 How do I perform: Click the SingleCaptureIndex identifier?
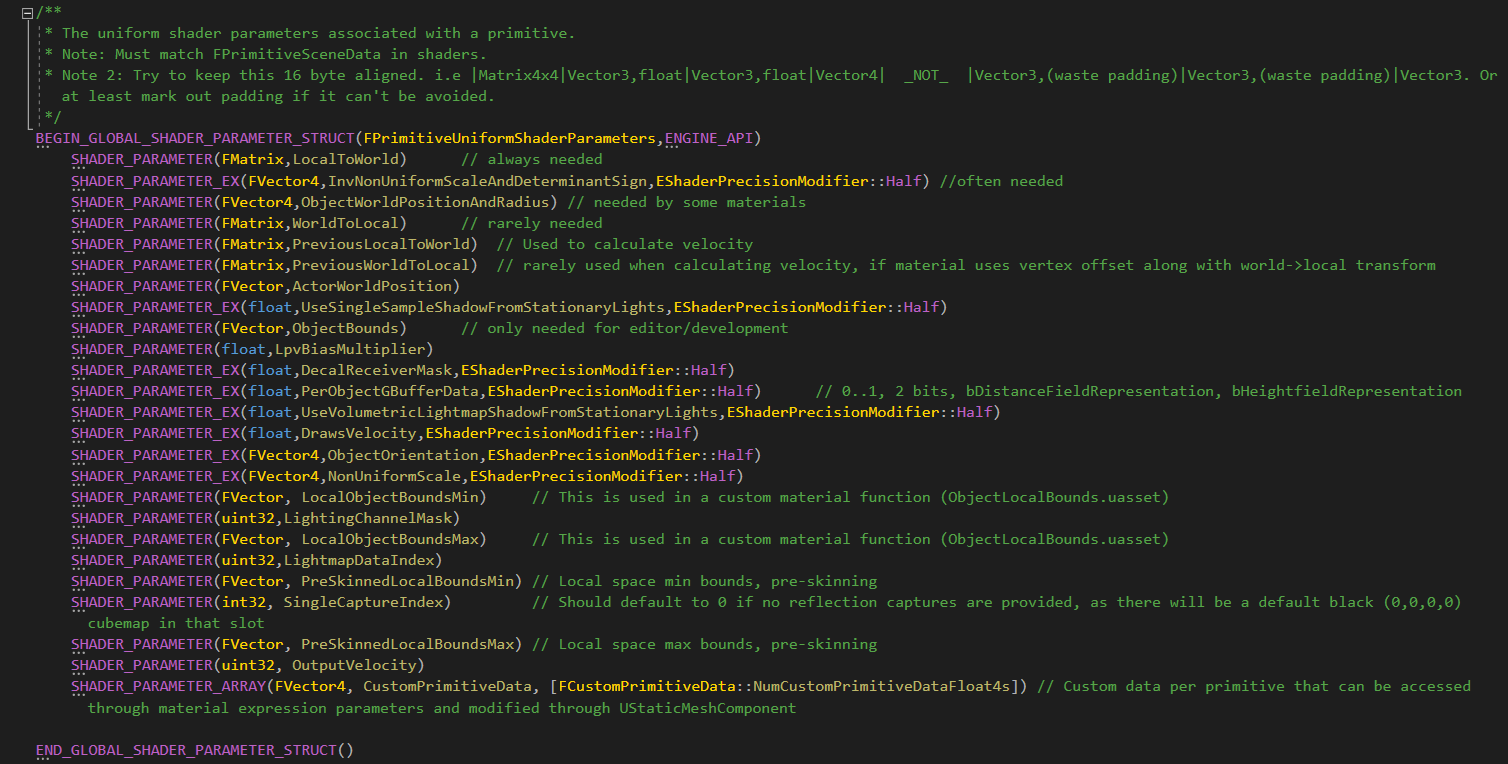363,601
